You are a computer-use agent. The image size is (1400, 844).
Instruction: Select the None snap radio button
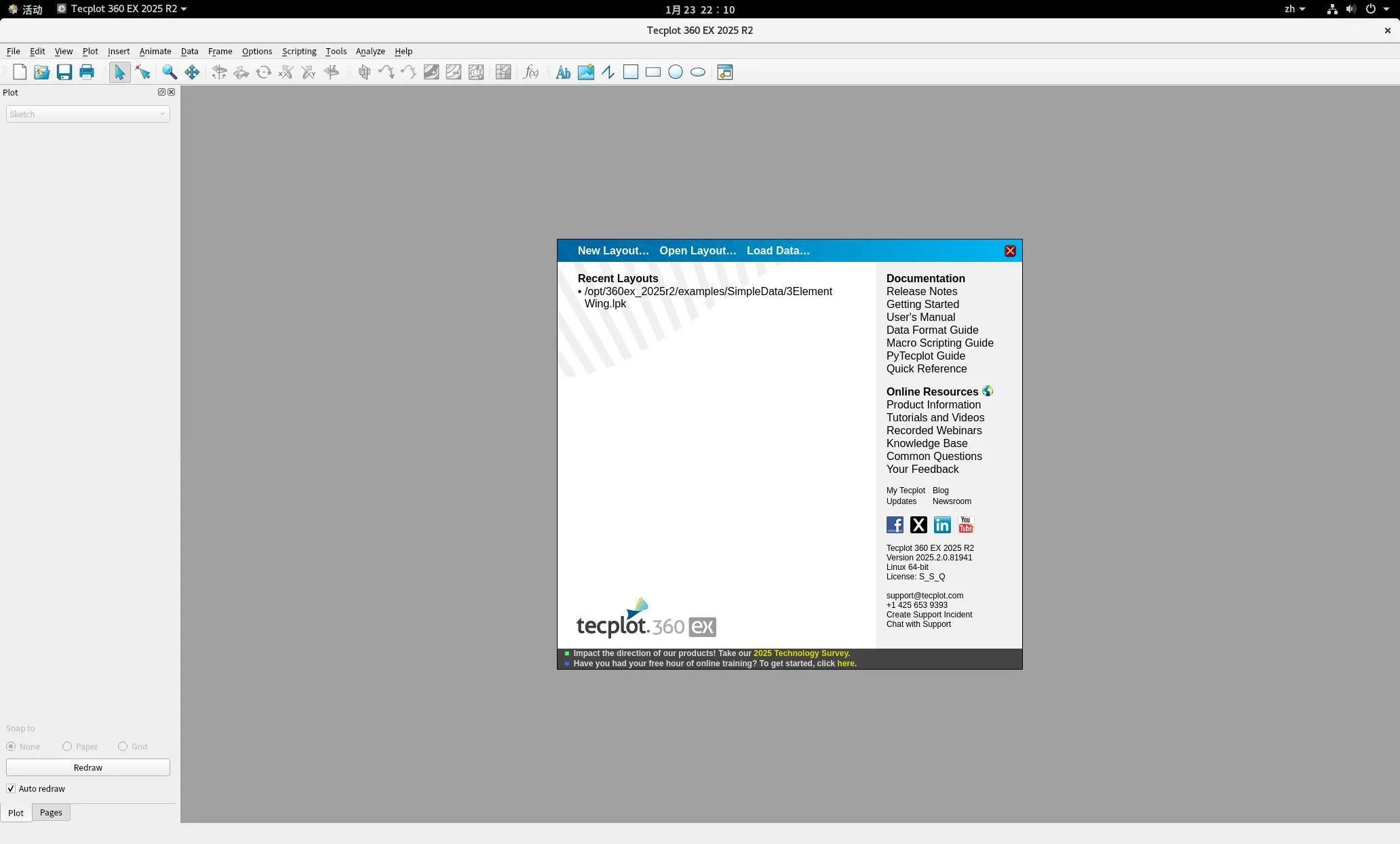[x=11, y=746]
